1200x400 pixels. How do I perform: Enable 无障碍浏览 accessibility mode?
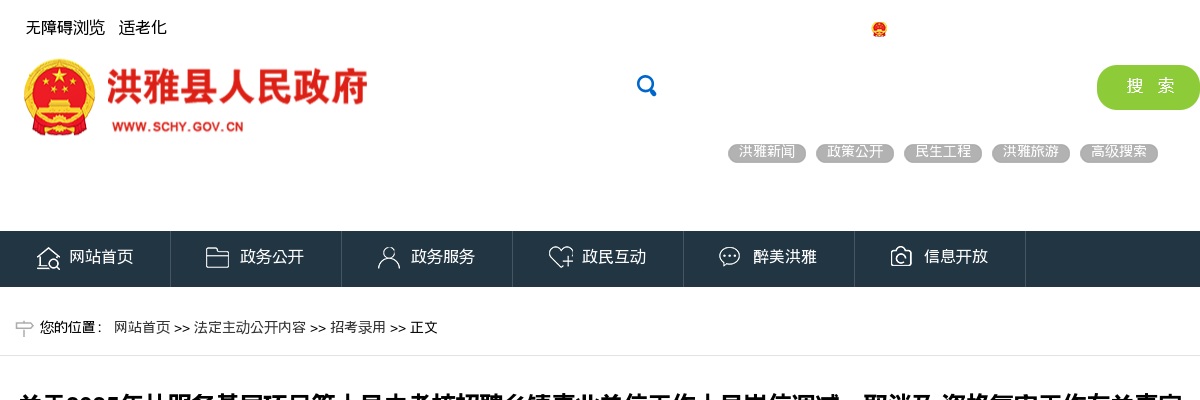point(65,28)
